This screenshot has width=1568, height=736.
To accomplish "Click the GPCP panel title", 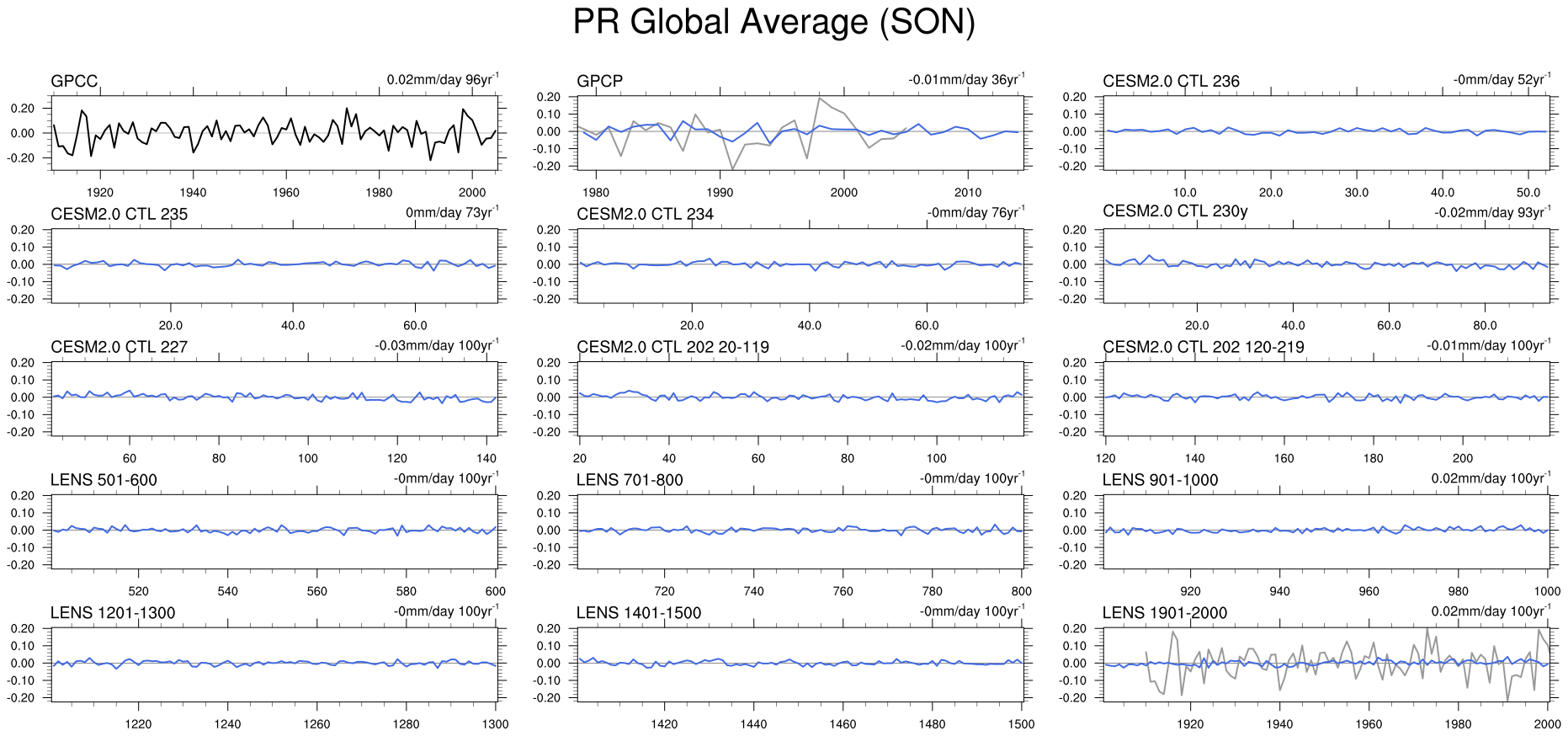I will 599,81.
